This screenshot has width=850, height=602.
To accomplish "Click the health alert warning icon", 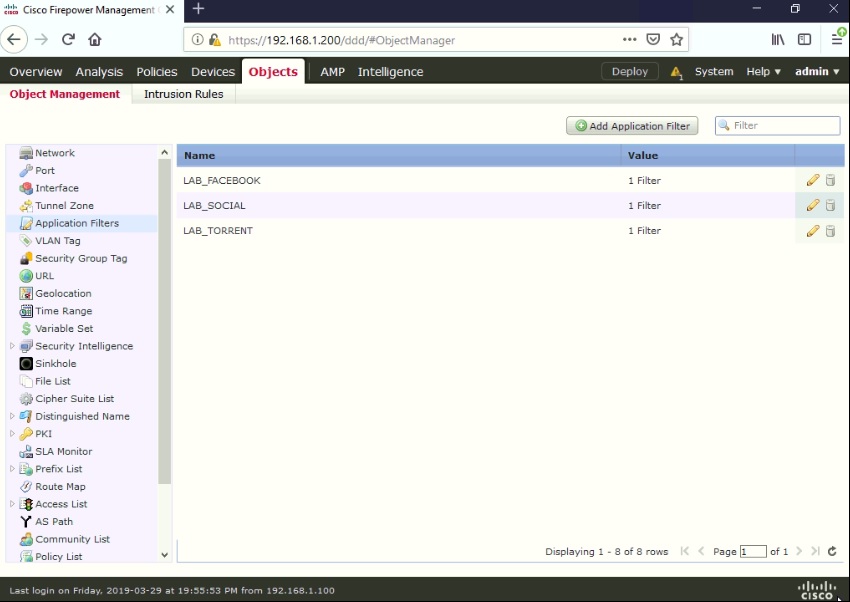I will pos(676,72).
